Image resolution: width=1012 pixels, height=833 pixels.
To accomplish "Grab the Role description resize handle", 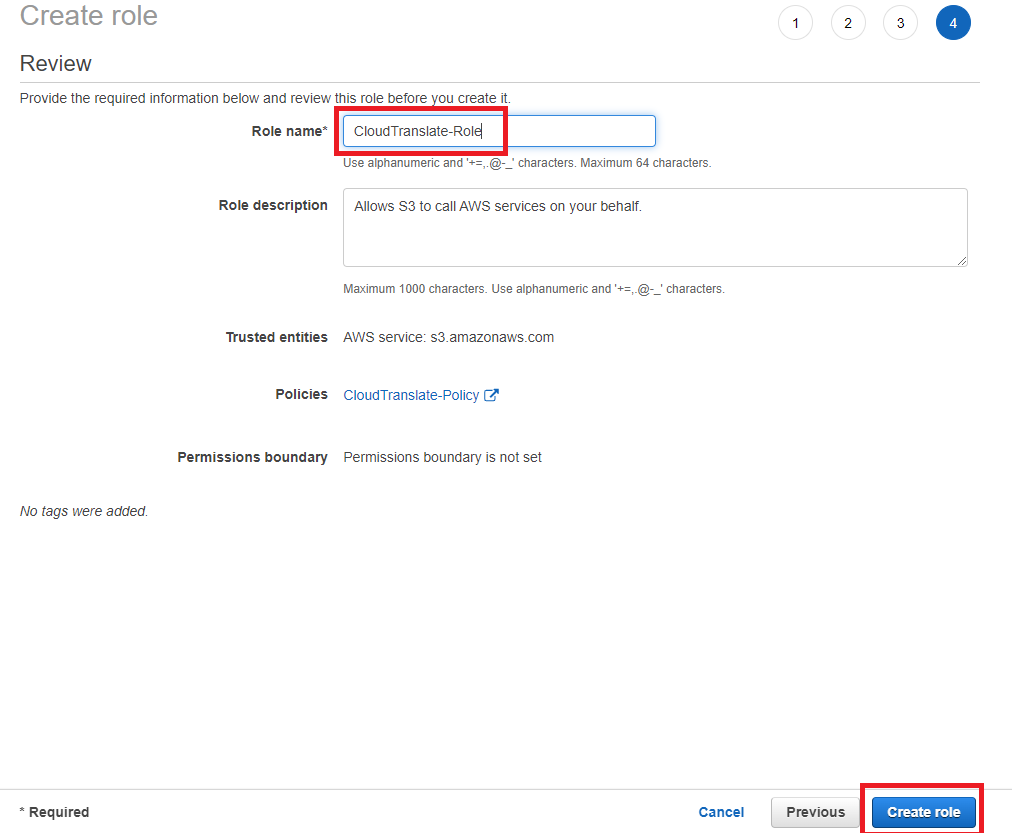I will pyautogui.click(x=961, y=260).
